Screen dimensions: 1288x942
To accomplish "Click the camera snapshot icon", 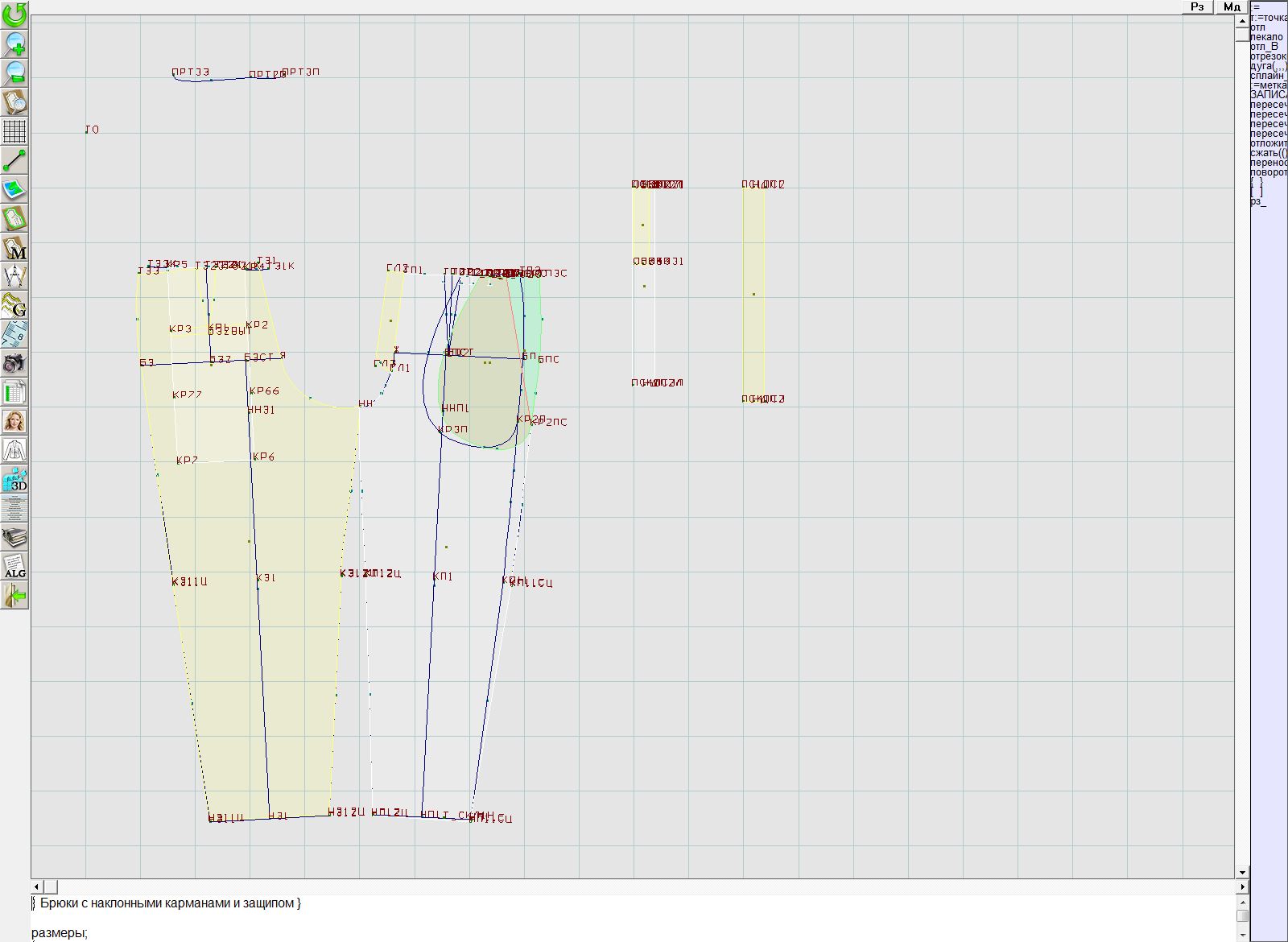I will click(14, 363).
